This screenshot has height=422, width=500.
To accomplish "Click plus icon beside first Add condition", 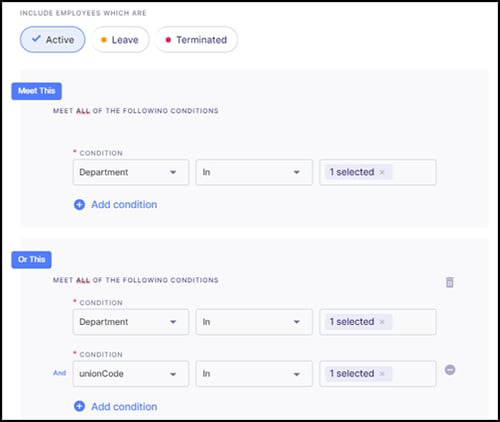I will (79, 204).
